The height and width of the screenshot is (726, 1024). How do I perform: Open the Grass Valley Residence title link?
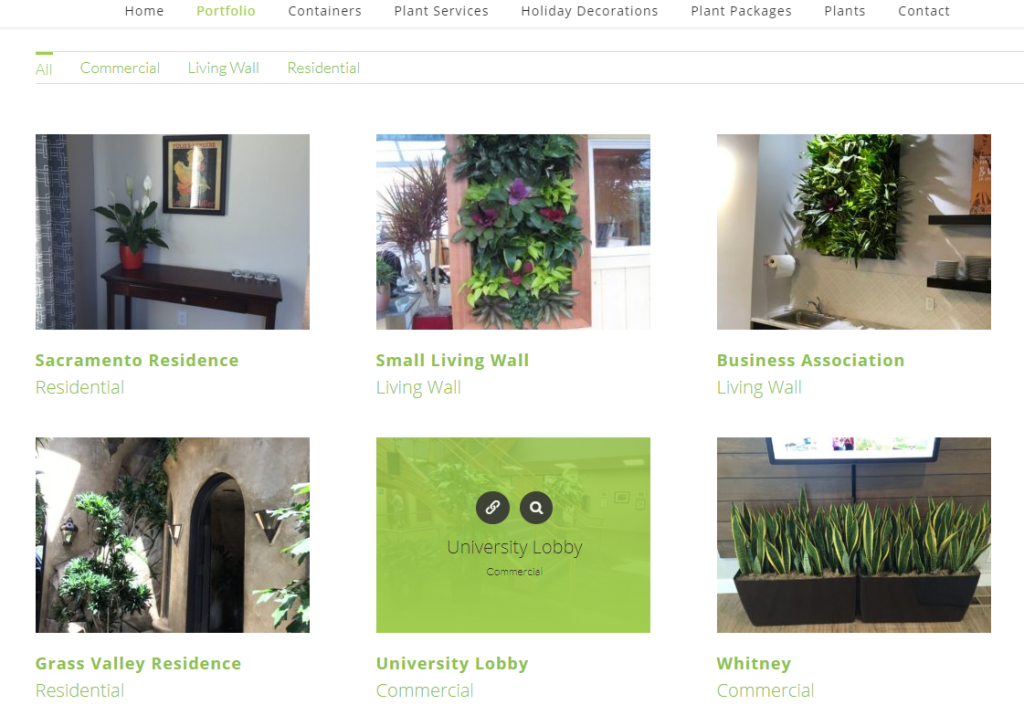coord(138,663)
